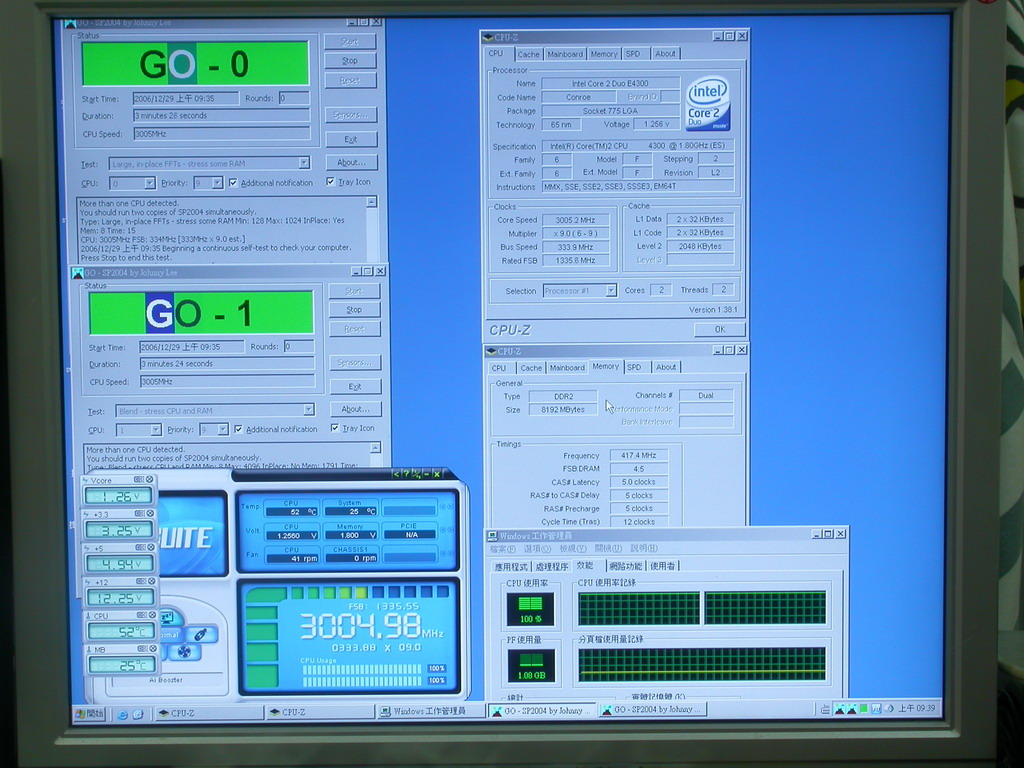1024x768 pixels.
Task: Click the taskbar clock showing 09:39
Action: tap(917, 708)
